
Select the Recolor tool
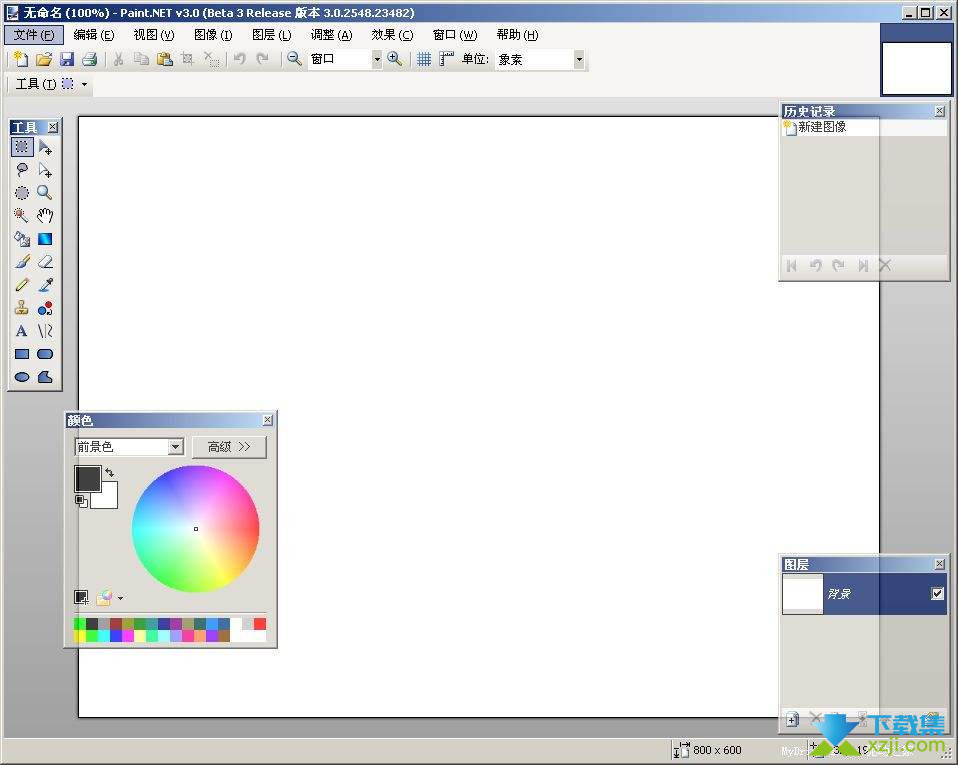tap(45, 308)
